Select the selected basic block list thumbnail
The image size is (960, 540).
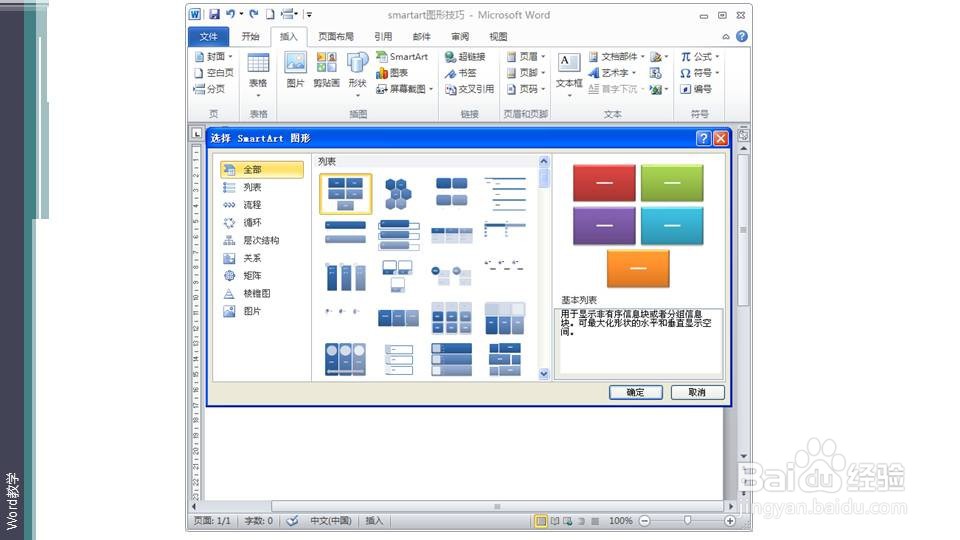click(345, 193)
